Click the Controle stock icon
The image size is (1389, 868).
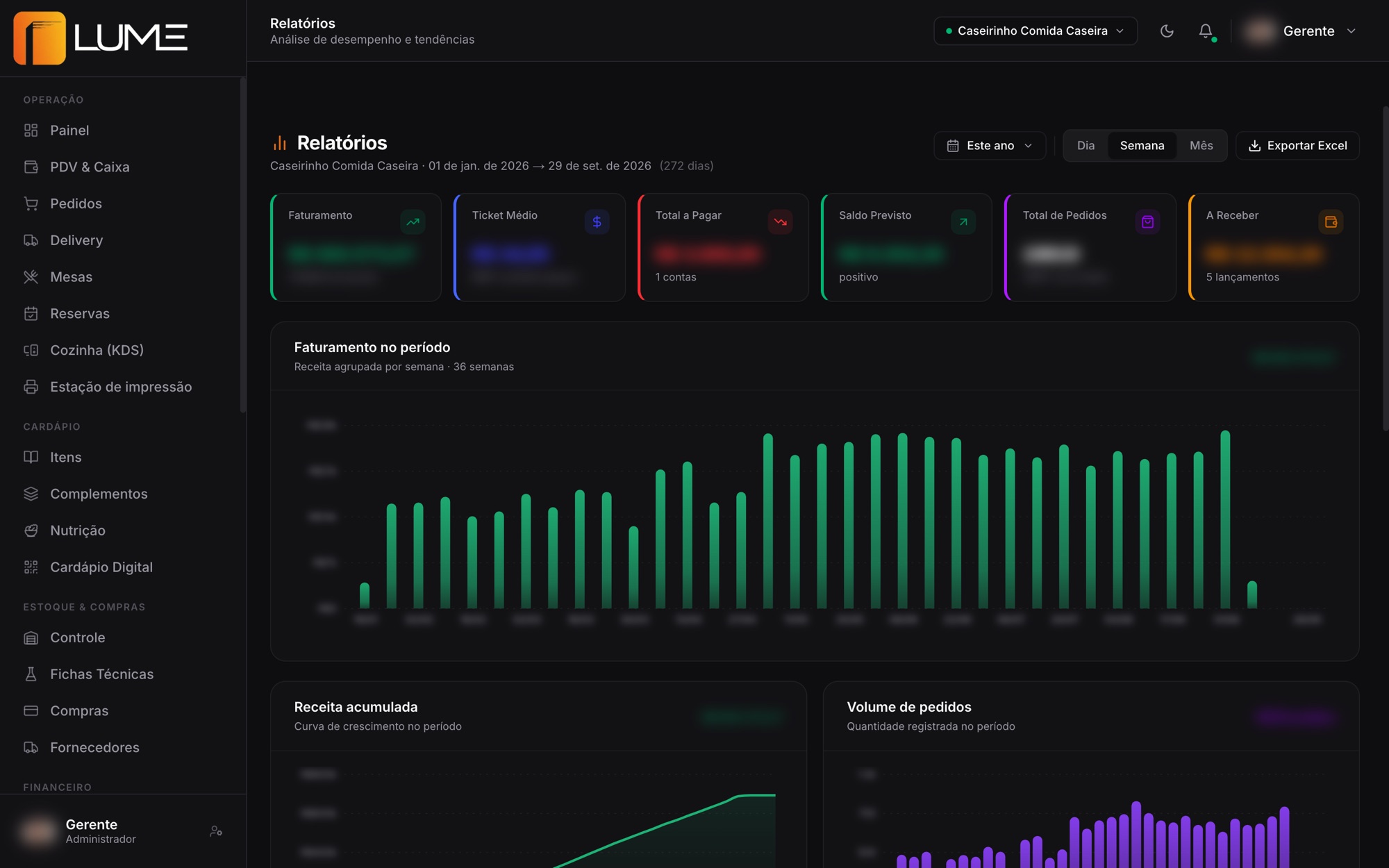point(31,638)
